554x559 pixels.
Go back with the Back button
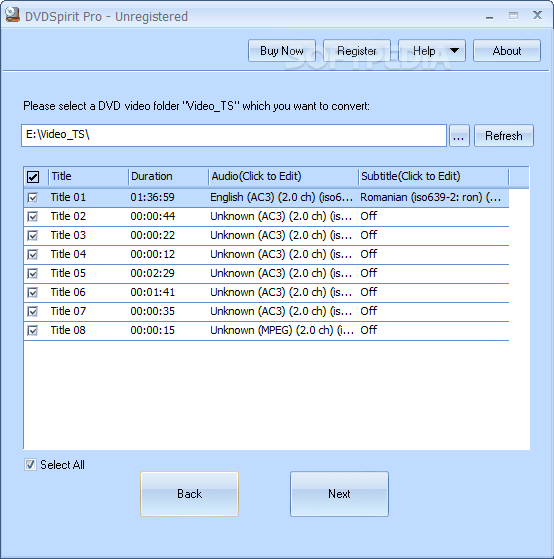click(x=189, y=494)
